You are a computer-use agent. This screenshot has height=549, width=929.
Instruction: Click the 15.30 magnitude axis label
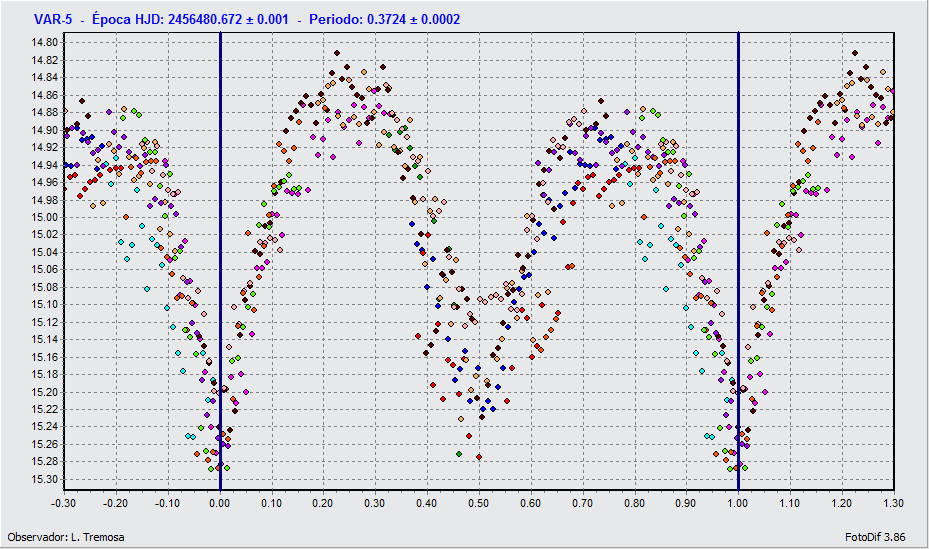pos(44,479)
